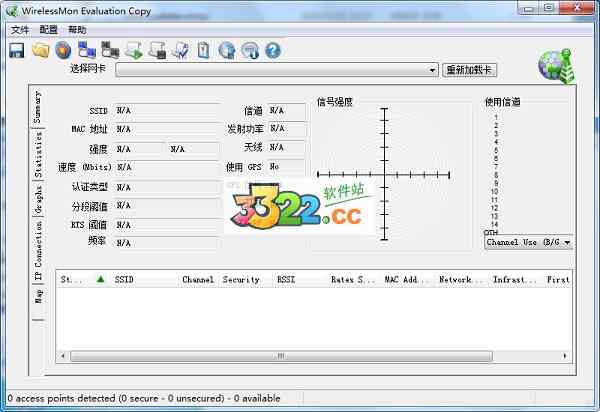Click the 使用 GPS No field
Viewport: 600px width, 412px height.
[x=286, y=167]
